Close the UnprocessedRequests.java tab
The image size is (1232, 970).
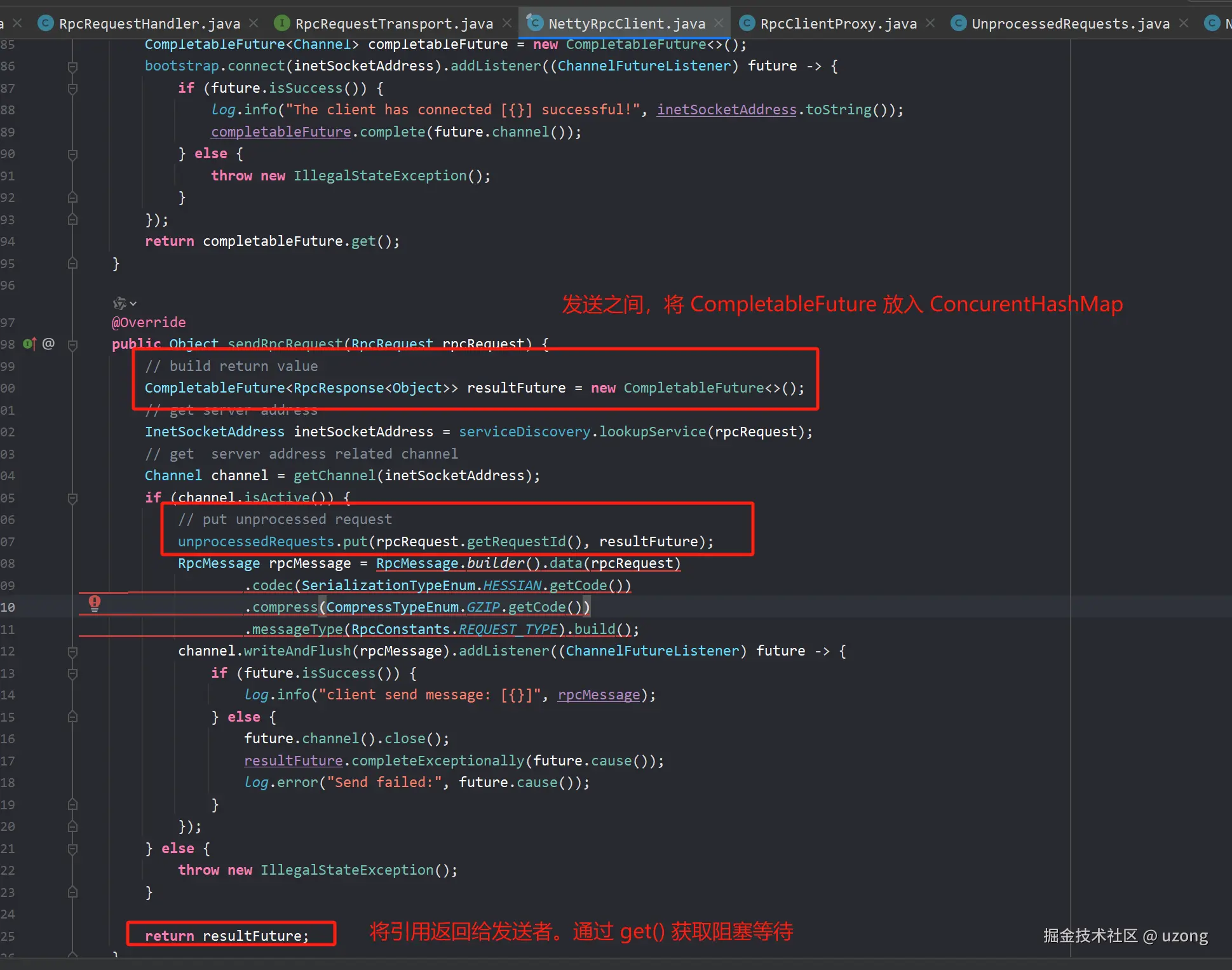pos(1184,24)
